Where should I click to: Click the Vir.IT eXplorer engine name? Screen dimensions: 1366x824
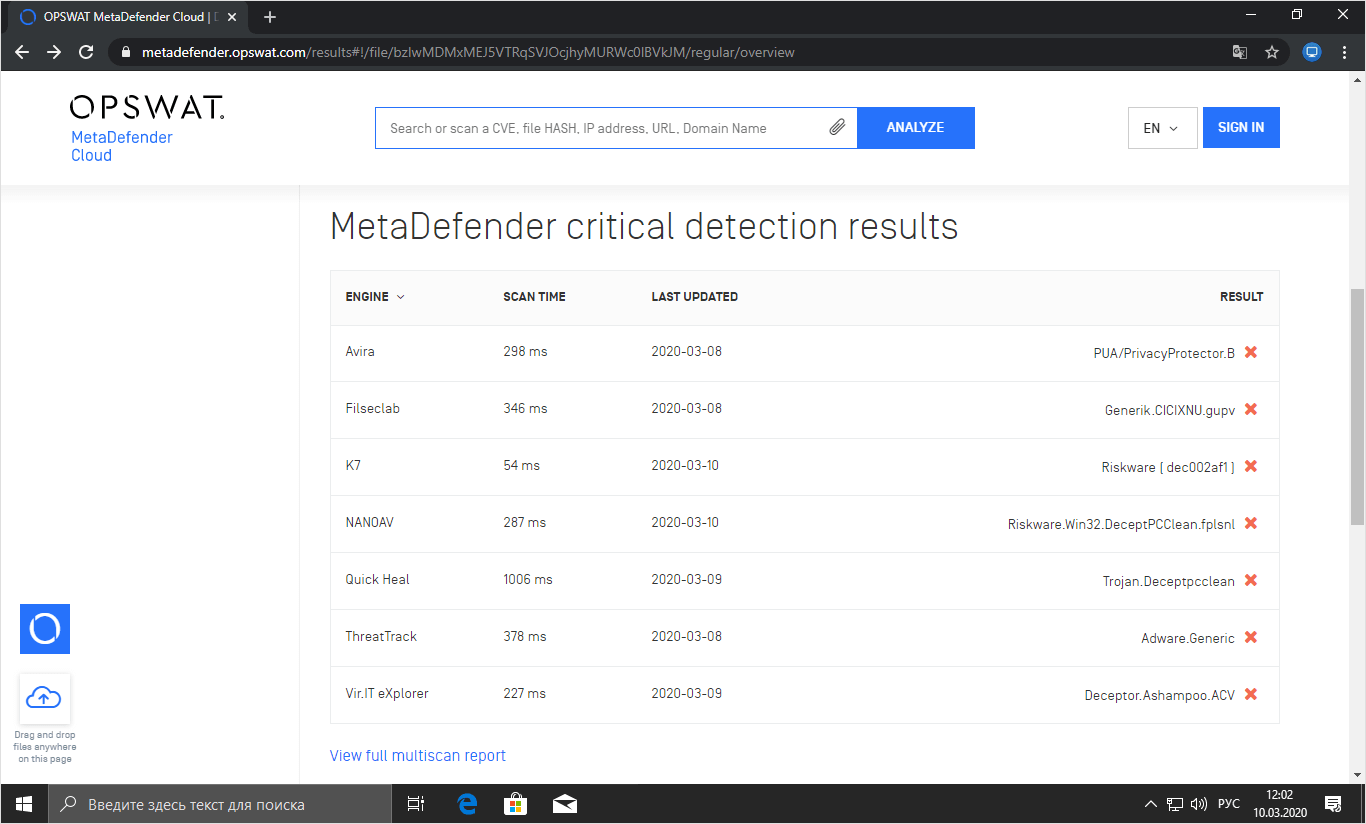(x=387, y=694)
